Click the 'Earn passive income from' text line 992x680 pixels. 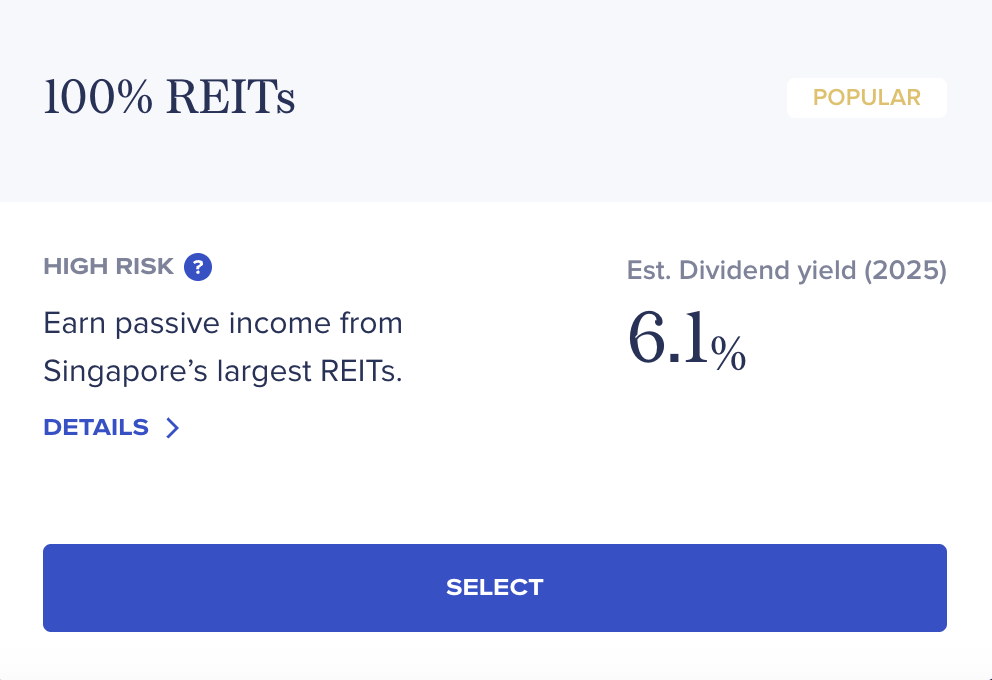223,324
